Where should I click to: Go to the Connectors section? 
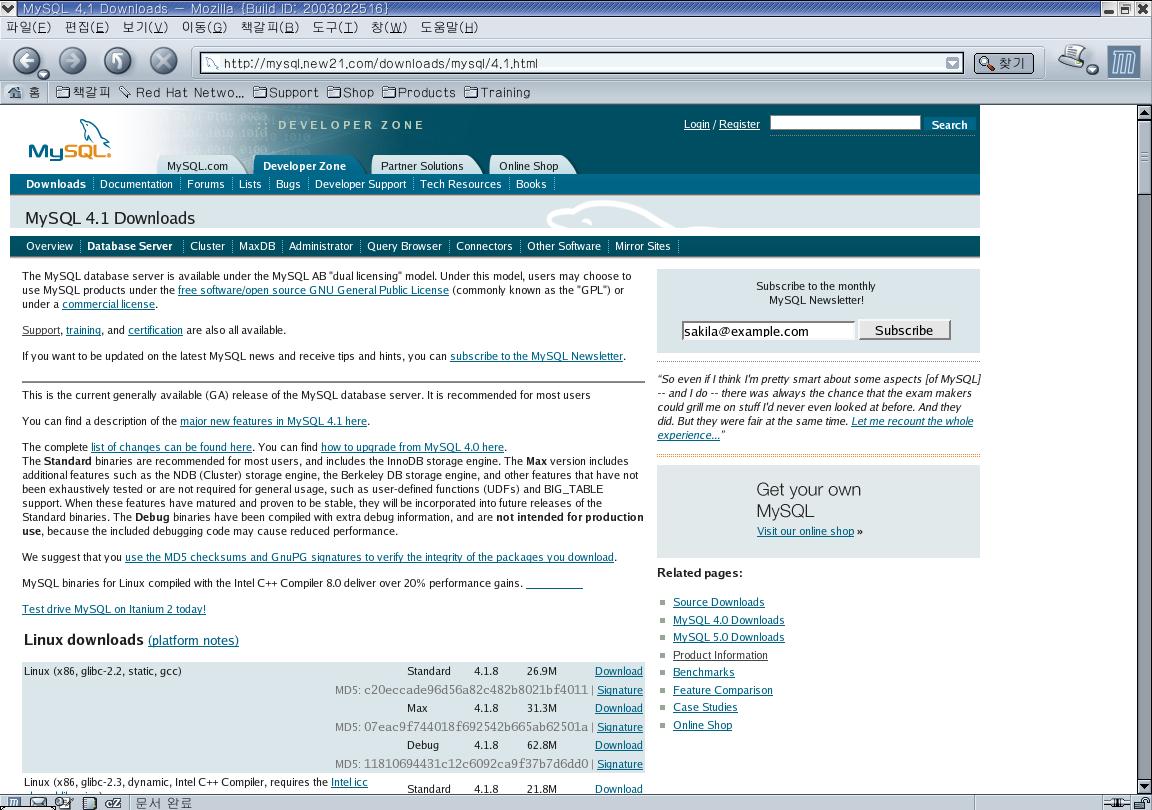(x=484, y=246)
